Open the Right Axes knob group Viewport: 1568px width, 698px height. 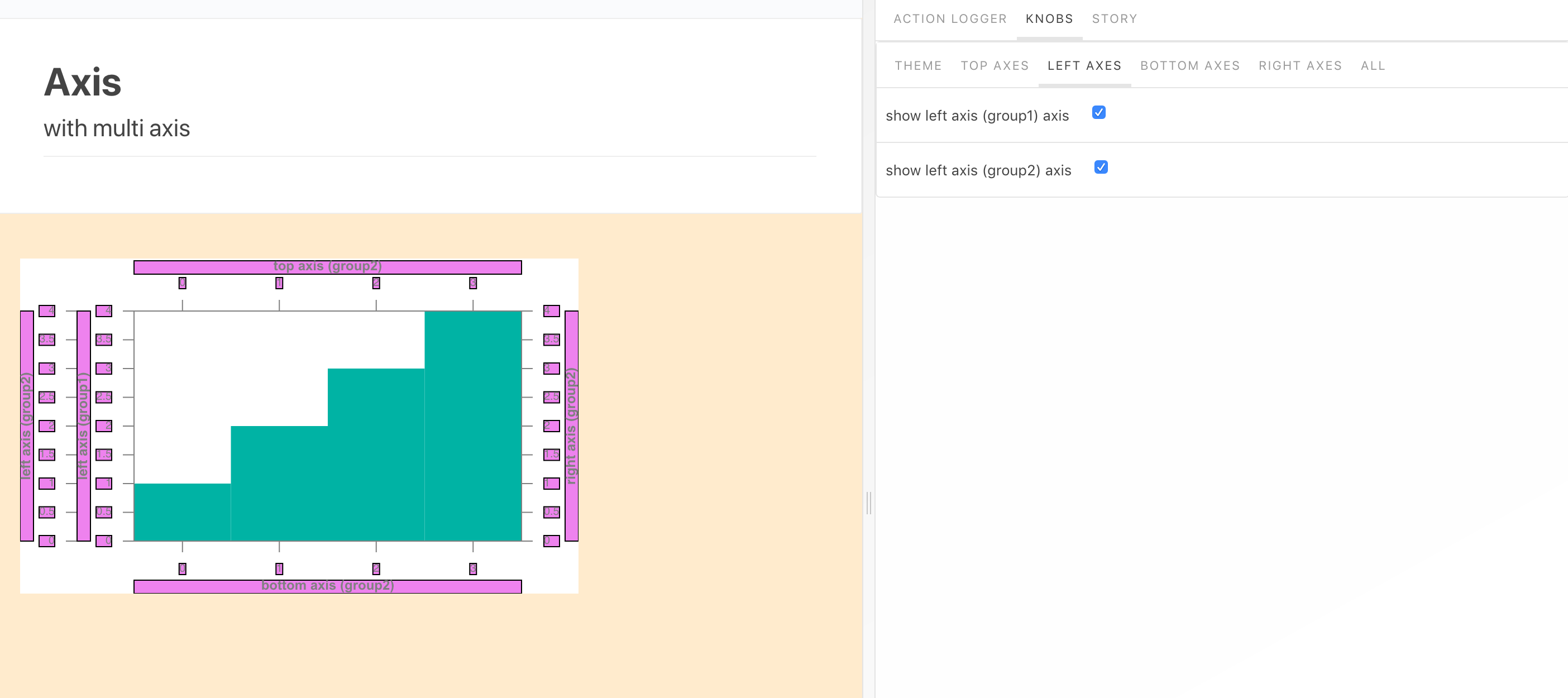1299,66
